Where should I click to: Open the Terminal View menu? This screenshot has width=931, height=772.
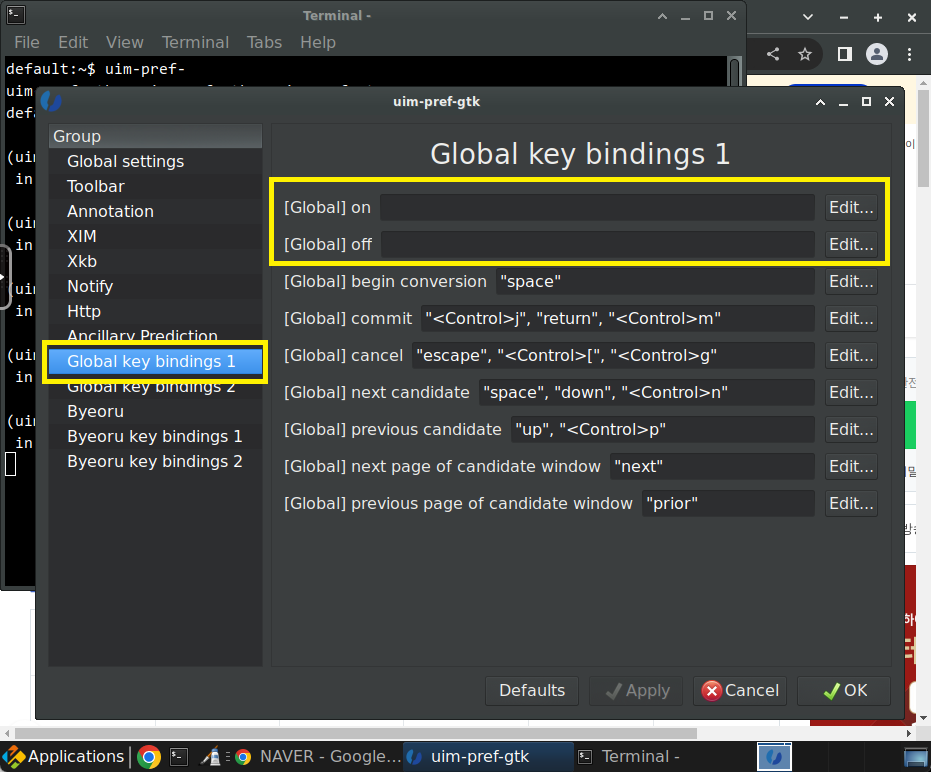pyautogui.click(x=125, y=43)
